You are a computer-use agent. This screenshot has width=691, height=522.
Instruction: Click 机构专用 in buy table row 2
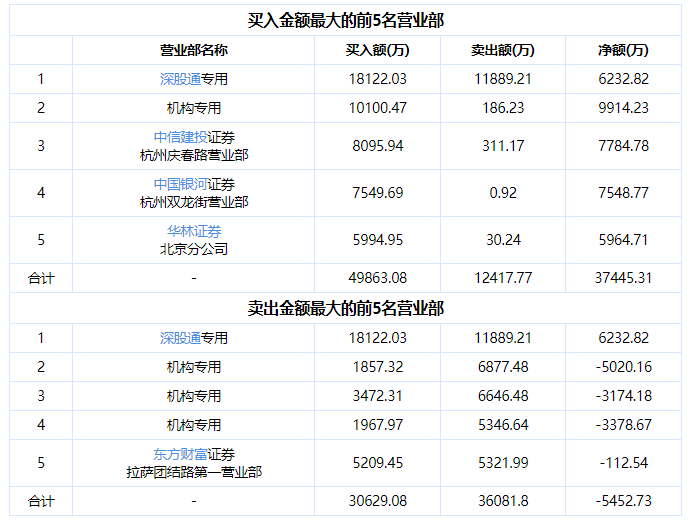194,108
